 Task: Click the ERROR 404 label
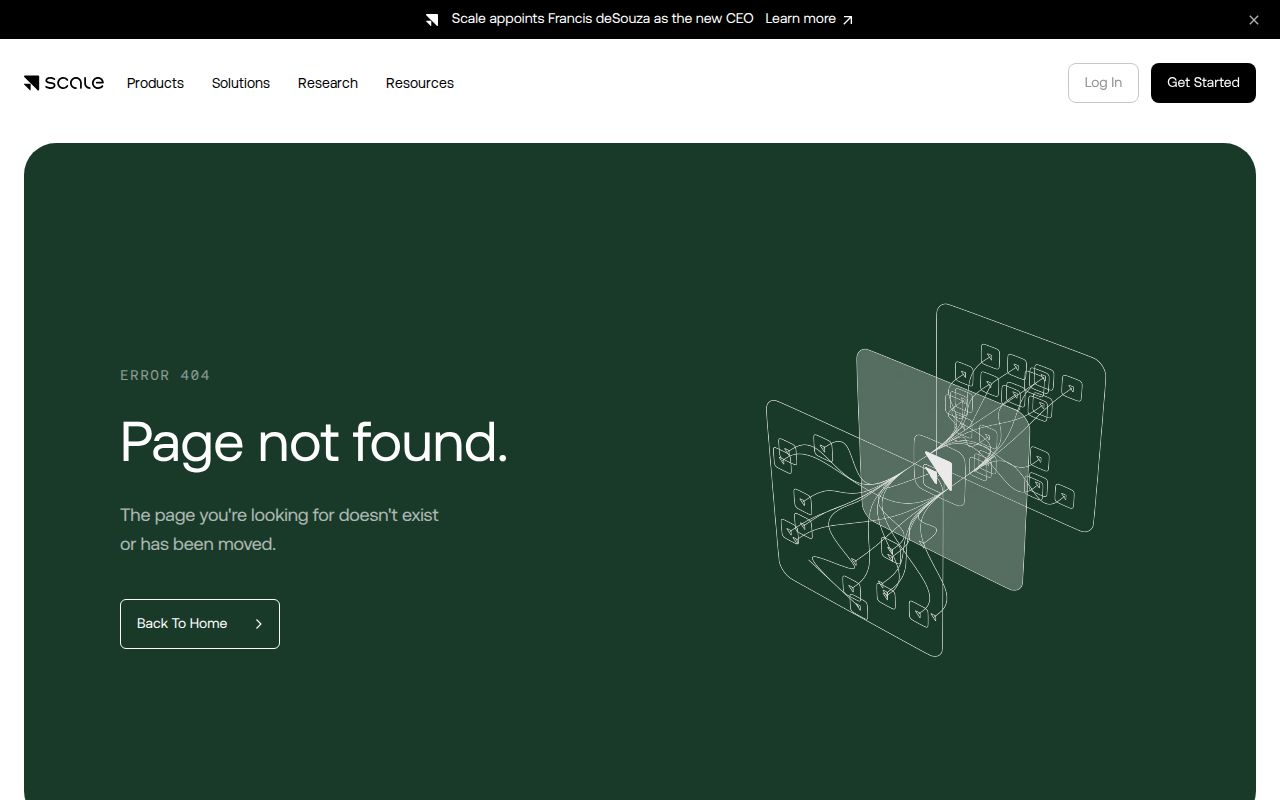coord(165,375)
